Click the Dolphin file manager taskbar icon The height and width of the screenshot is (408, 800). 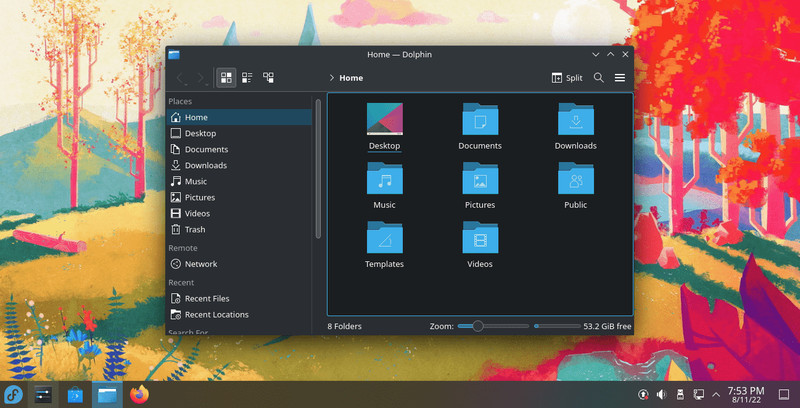[107, 395]
